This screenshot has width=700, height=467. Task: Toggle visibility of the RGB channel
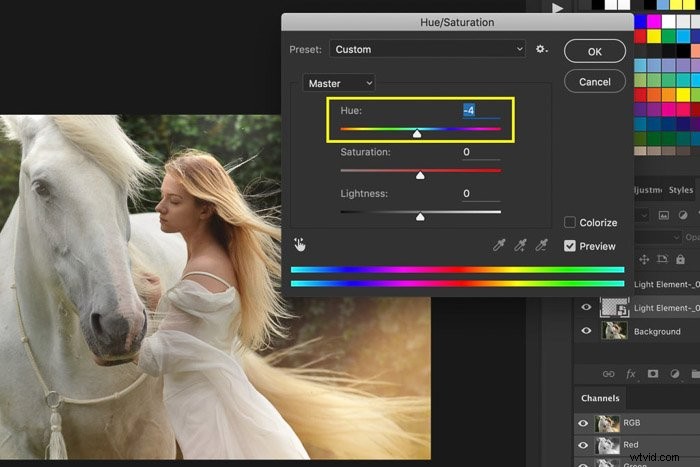(x=583, y=423)
